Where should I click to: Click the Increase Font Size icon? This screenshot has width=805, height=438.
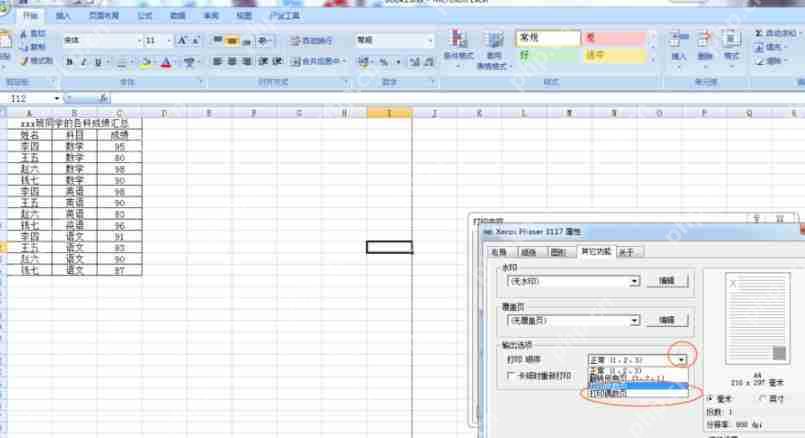(182, 40)
